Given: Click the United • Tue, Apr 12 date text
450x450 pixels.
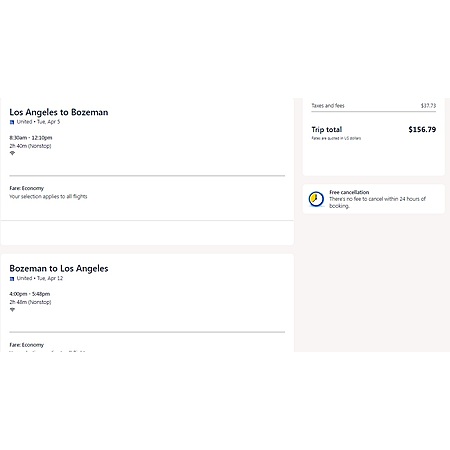Looking at the screenshot, I should pyautogui.click(x=40, y=278).
